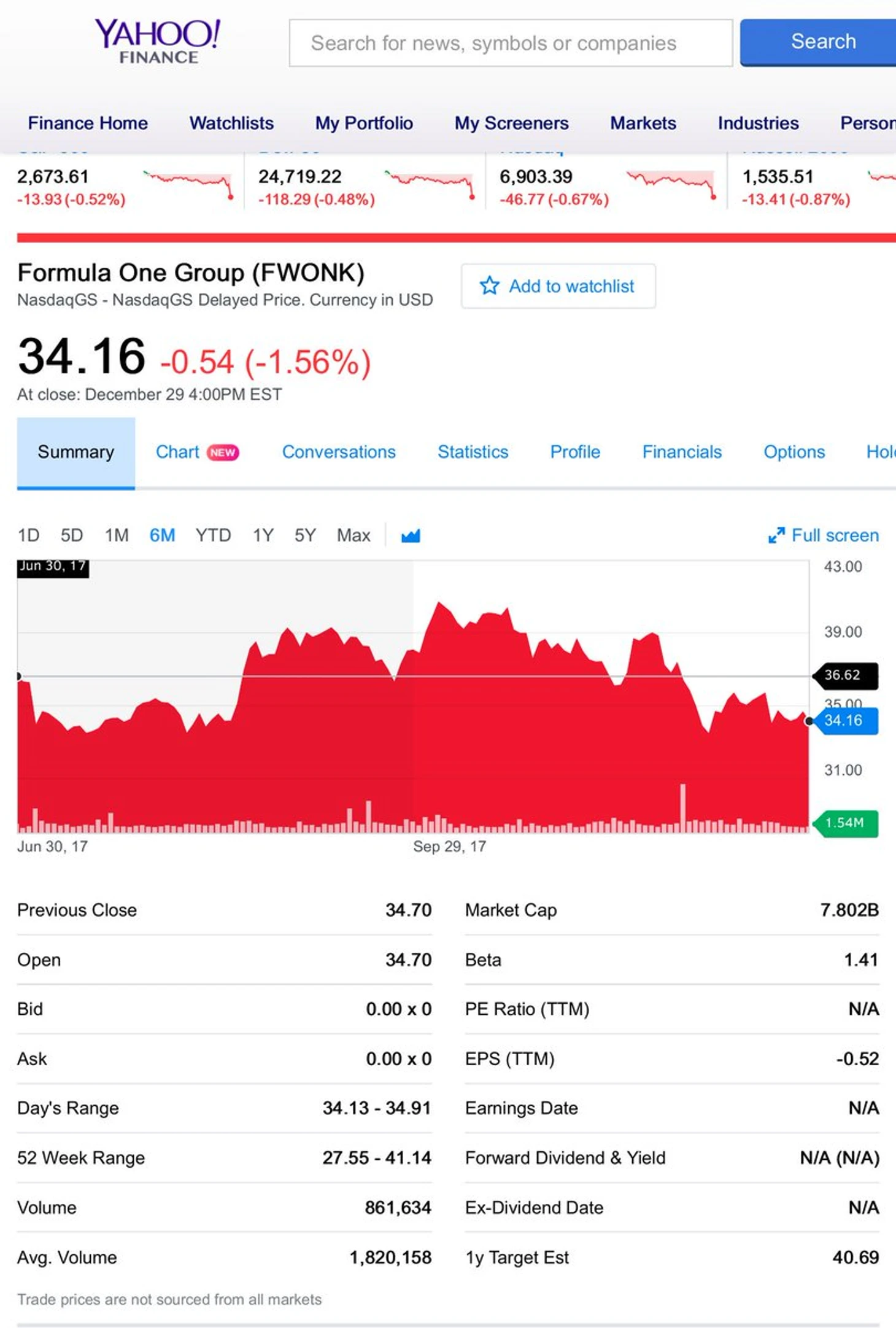
Task: Open Finance Home in navigation
Action: pyautogui.click(x=88, y=123)
